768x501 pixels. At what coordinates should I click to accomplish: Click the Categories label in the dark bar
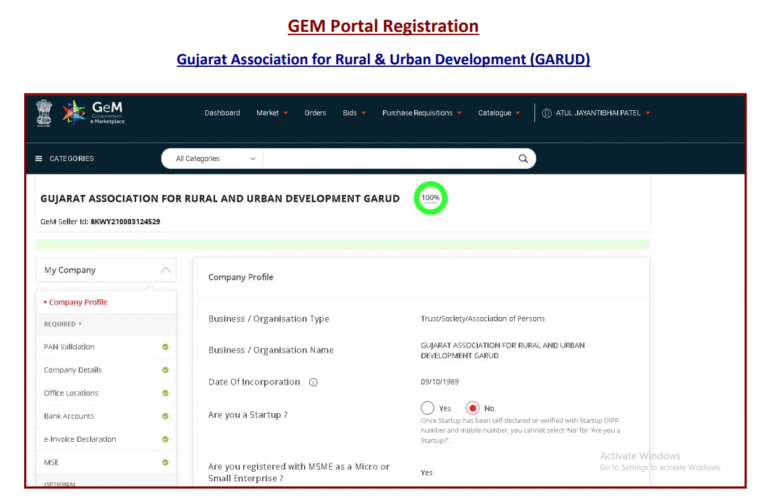(72, 159)
